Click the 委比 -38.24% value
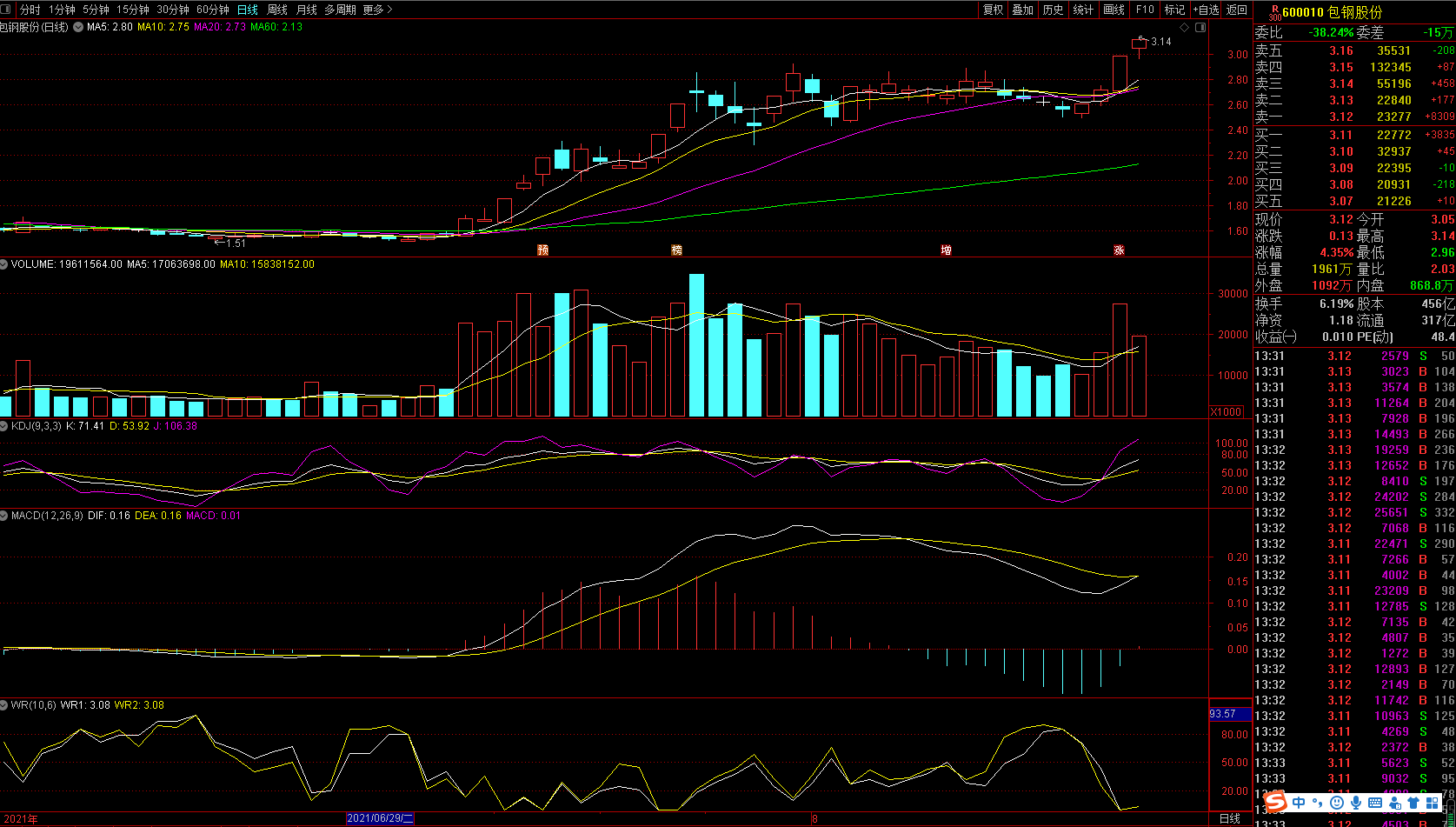The height and width of the screenshot is (827, 1456). coord(1332,32)
